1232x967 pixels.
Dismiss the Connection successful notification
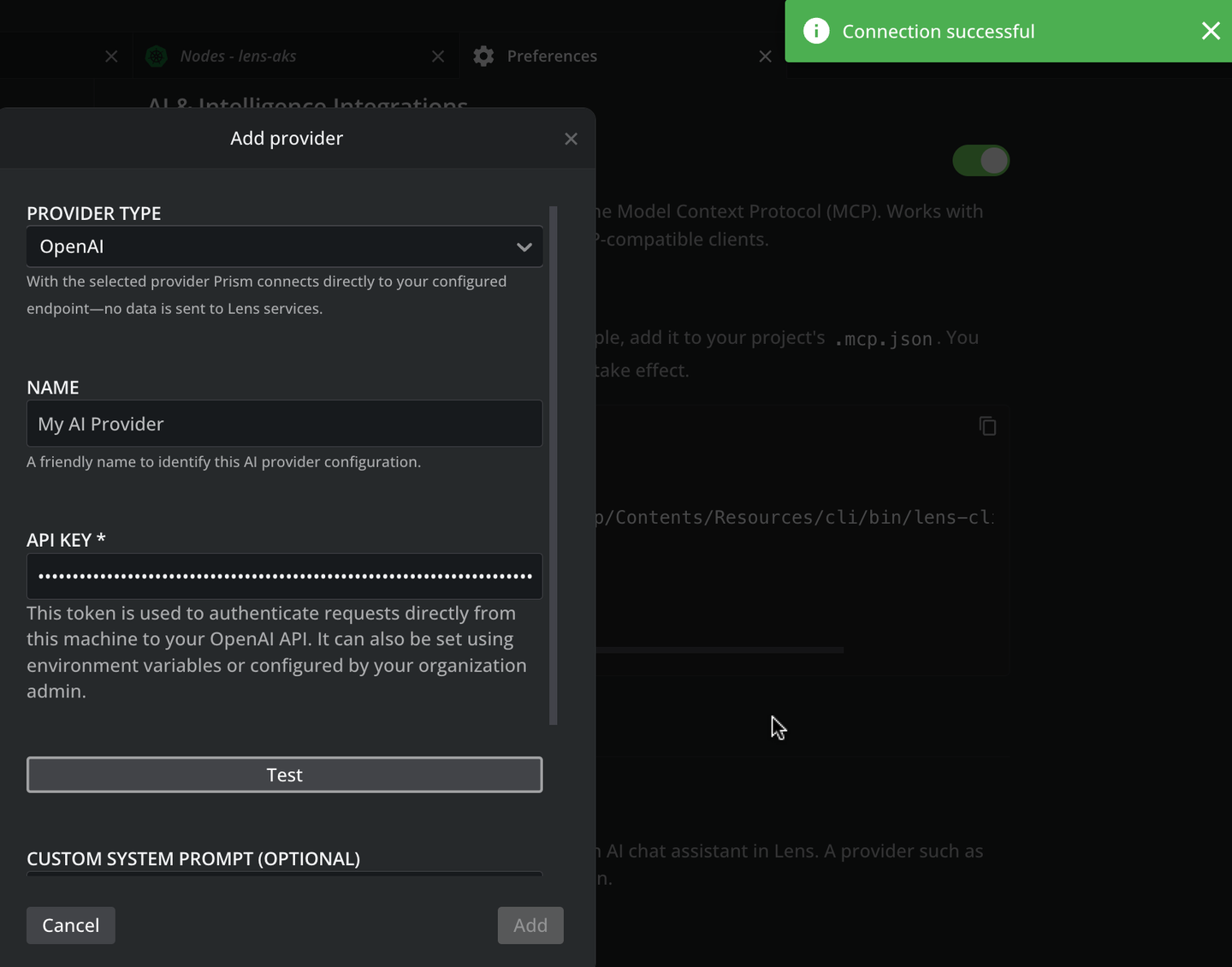click(1211, 32)
